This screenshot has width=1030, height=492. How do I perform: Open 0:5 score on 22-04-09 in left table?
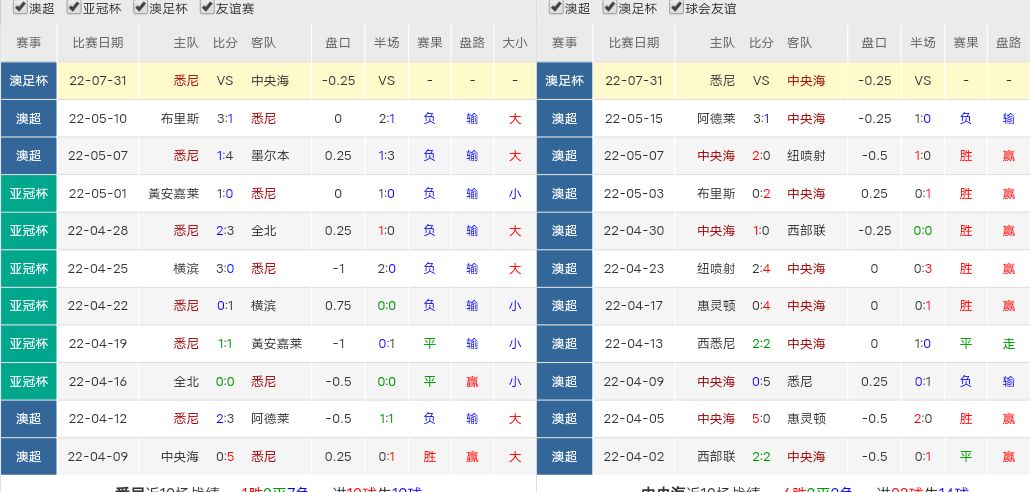click(225, 457)
